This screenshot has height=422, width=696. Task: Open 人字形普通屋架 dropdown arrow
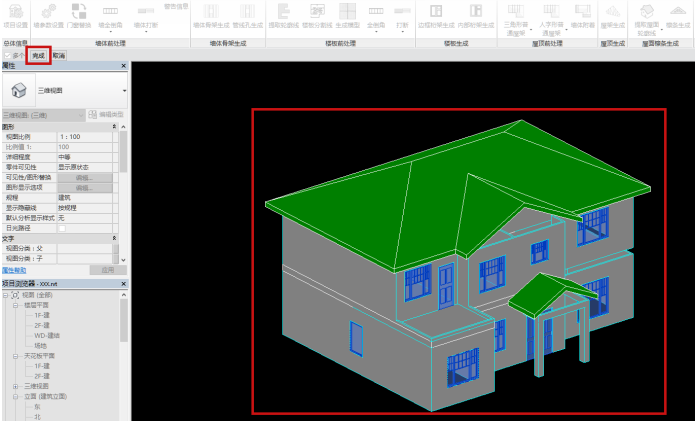pyautogui.click(x=567, y=30)
